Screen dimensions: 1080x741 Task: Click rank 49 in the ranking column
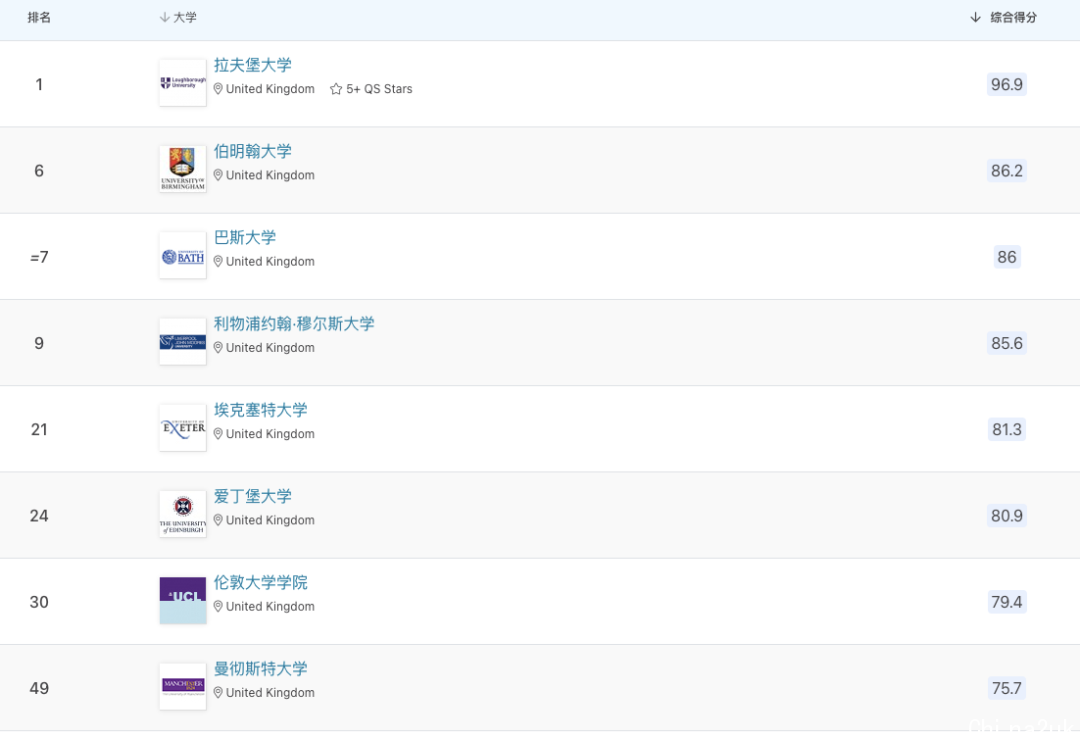pos(39,688)
